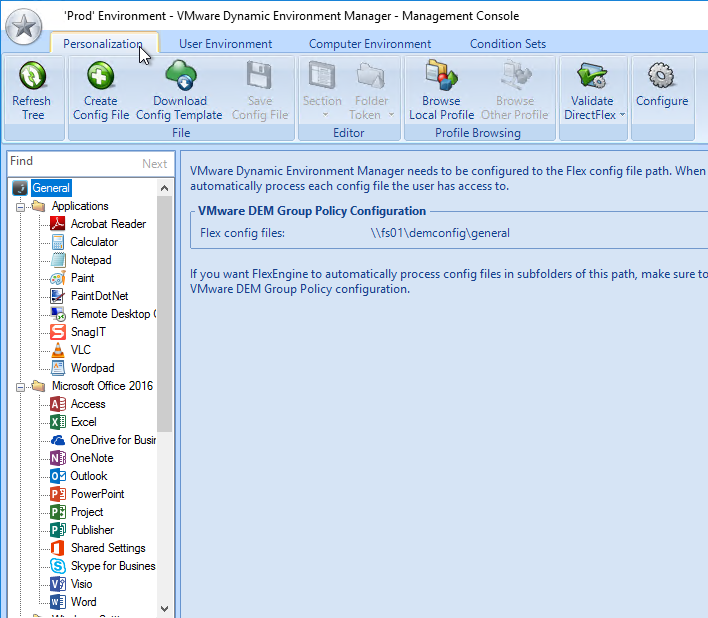
Task: Select the Microsoft Office 2016 folder icon
Action: pos(38,386)
